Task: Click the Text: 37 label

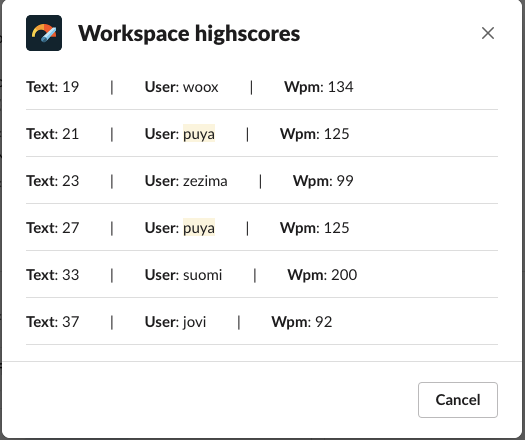Action: 53,322
